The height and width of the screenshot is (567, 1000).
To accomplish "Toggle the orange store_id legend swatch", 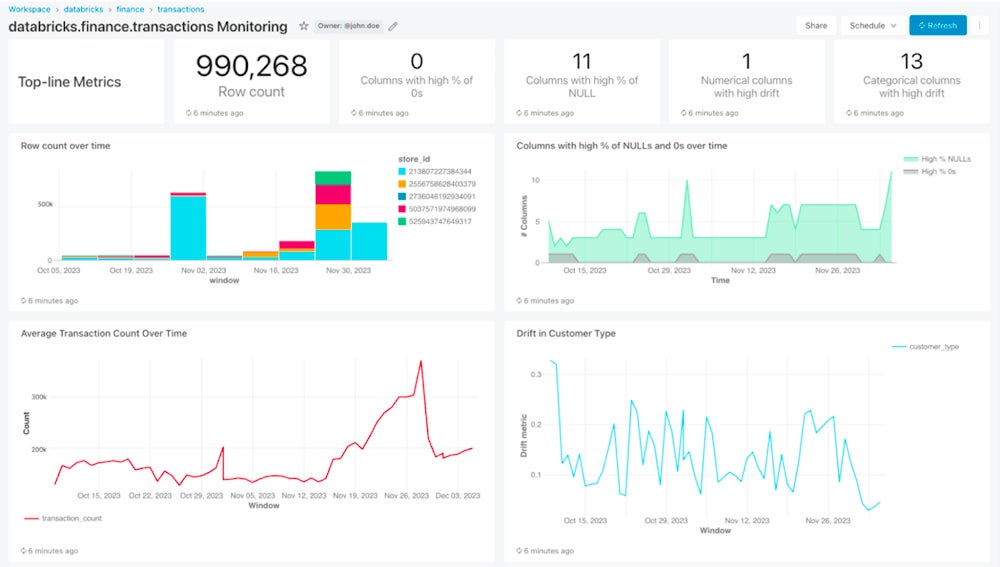I will (x=402, y=184).
